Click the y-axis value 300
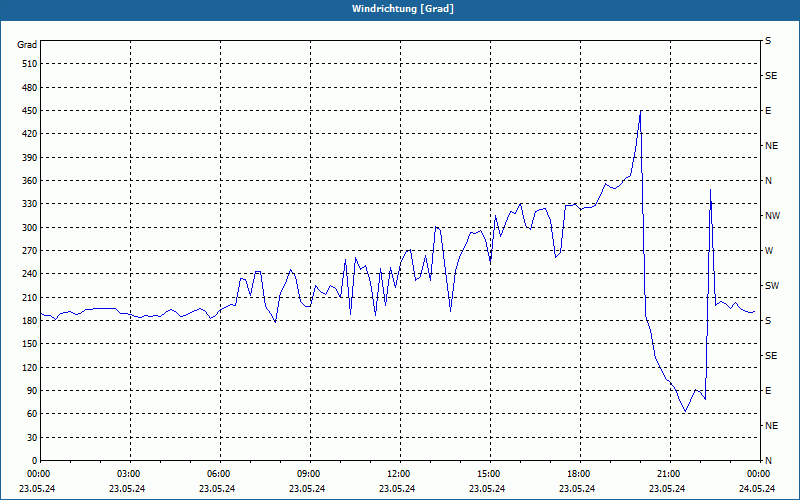The height and width of the screenshot is (500, 800). pyautogui.click(x=29, y=228)
